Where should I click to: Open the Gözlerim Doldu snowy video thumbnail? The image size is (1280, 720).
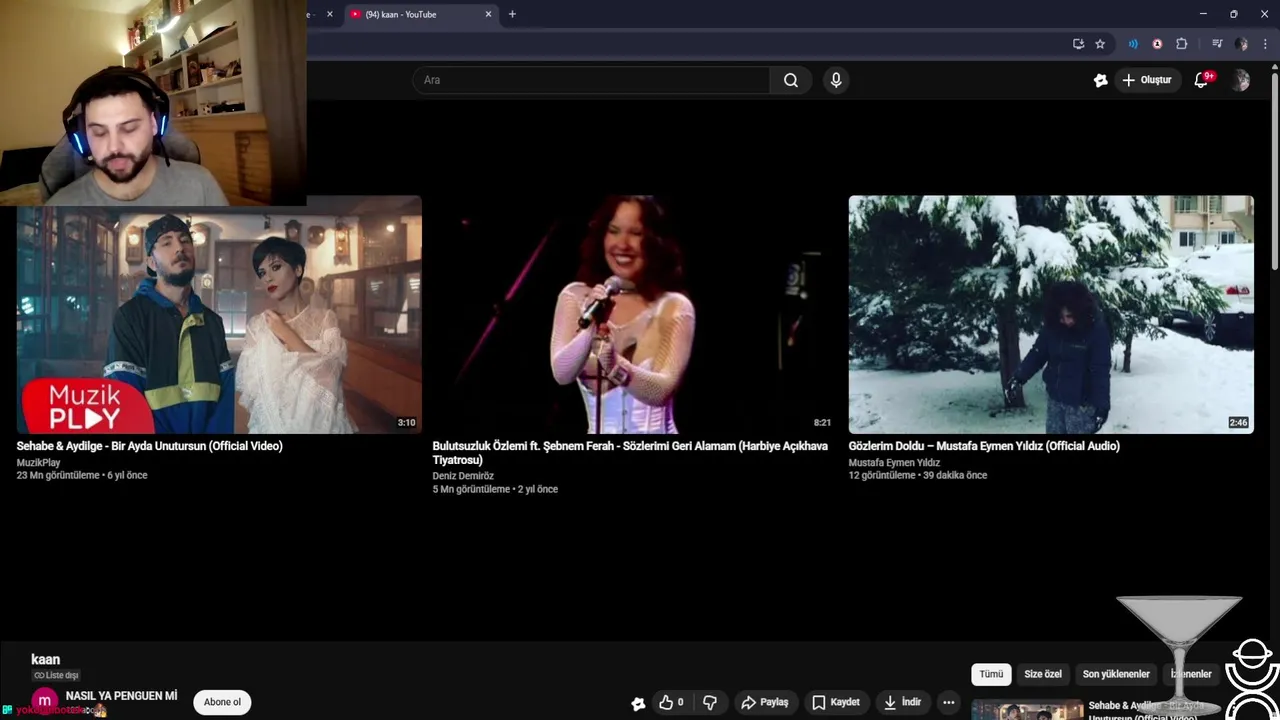pos(1051,314)
